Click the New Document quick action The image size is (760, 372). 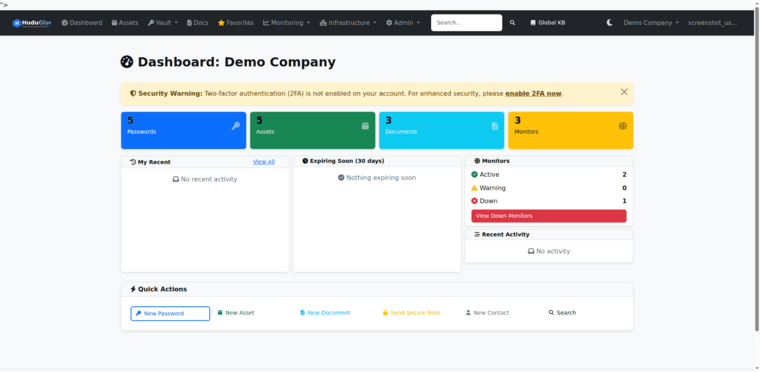(x=325, y=313)
